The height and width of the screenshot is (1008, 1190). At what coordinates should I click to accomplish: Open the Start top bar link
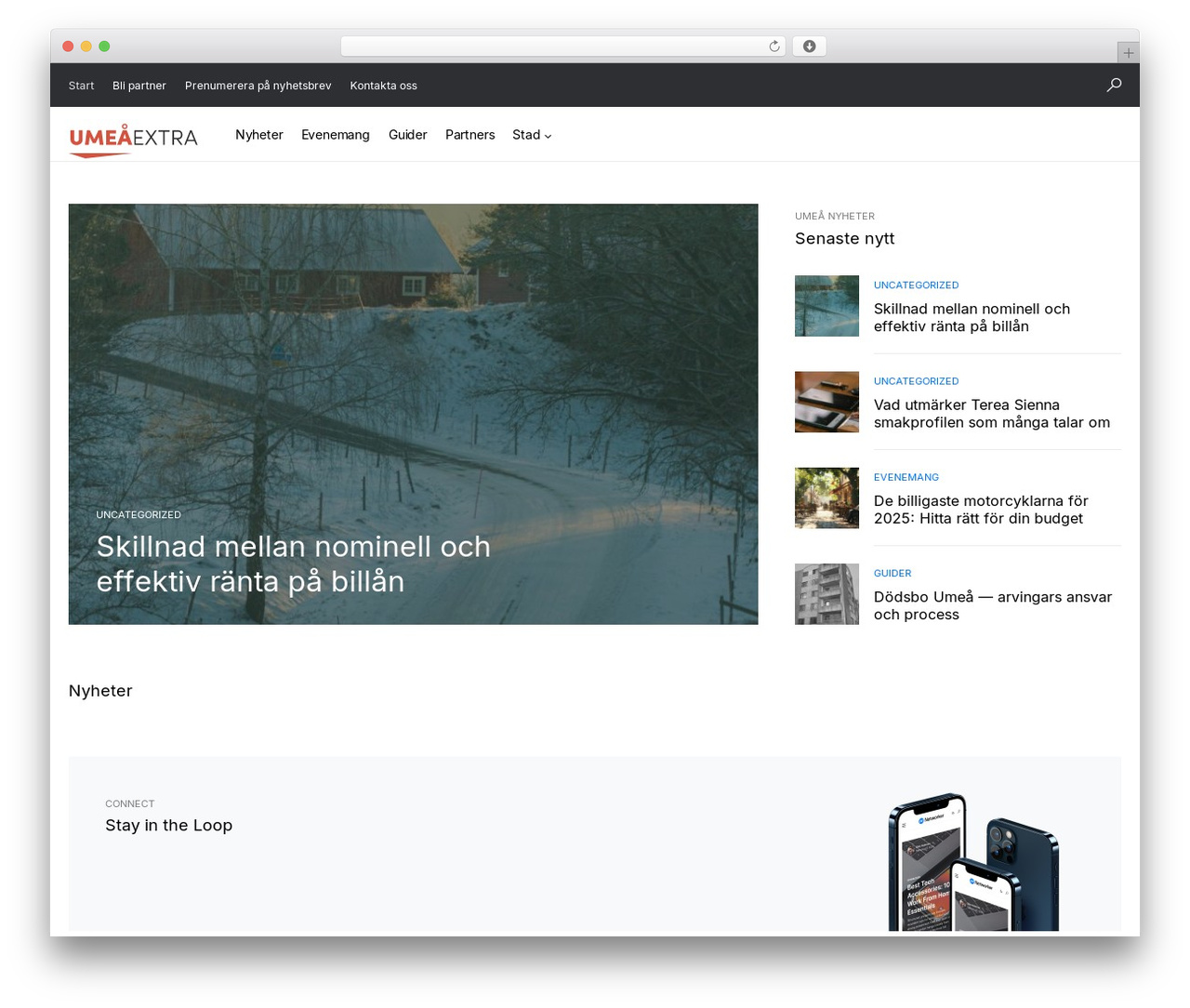81,86
